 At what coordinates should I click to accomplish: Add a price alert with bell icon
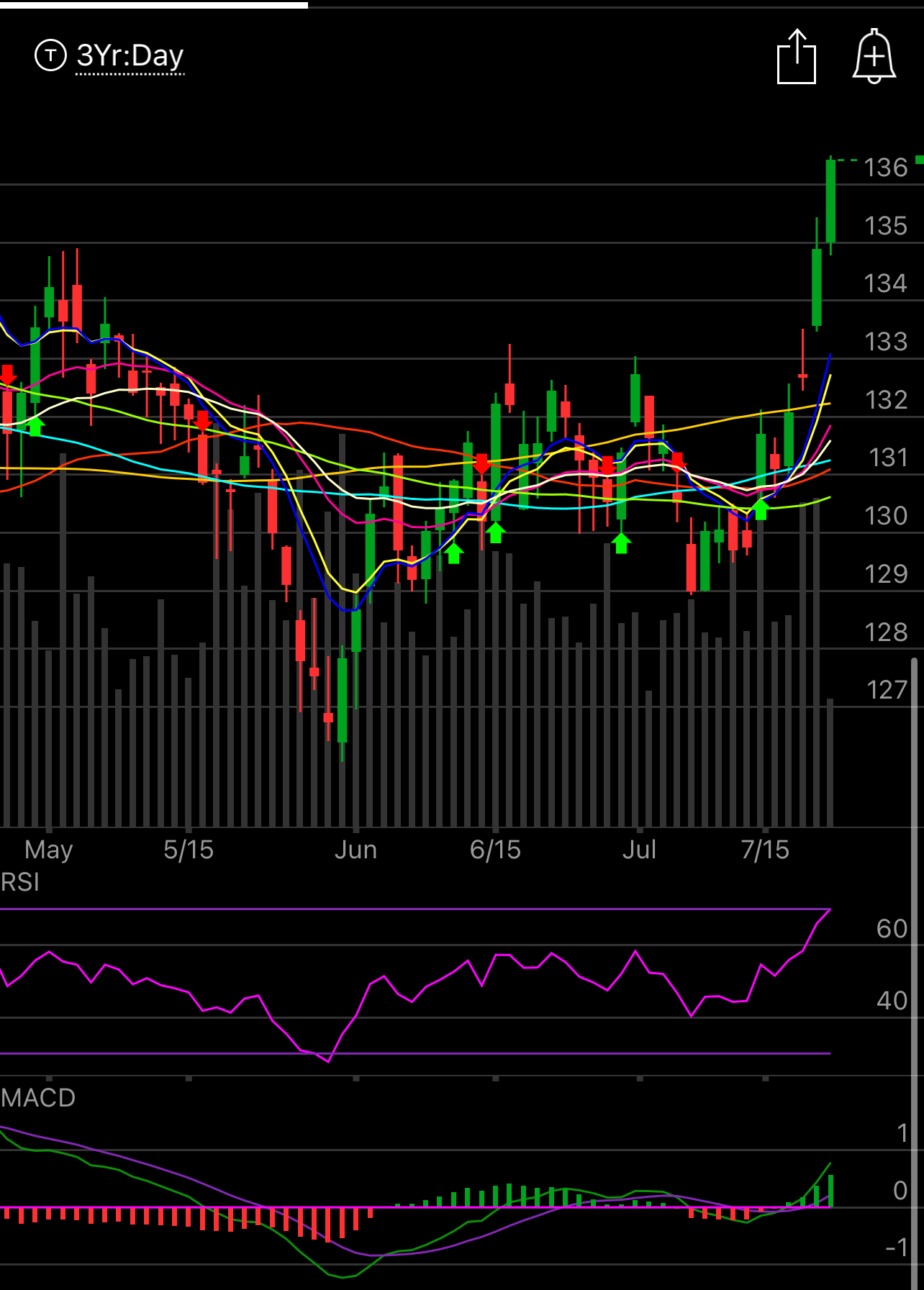pos(874,56)
